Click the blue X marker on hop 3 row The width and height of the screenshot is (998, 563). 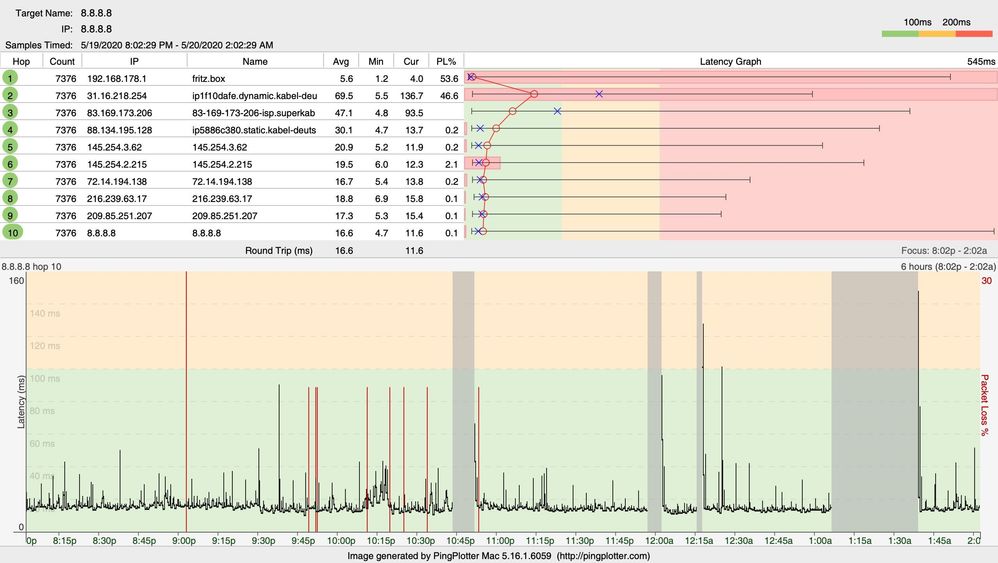click(x=557, y=111)
